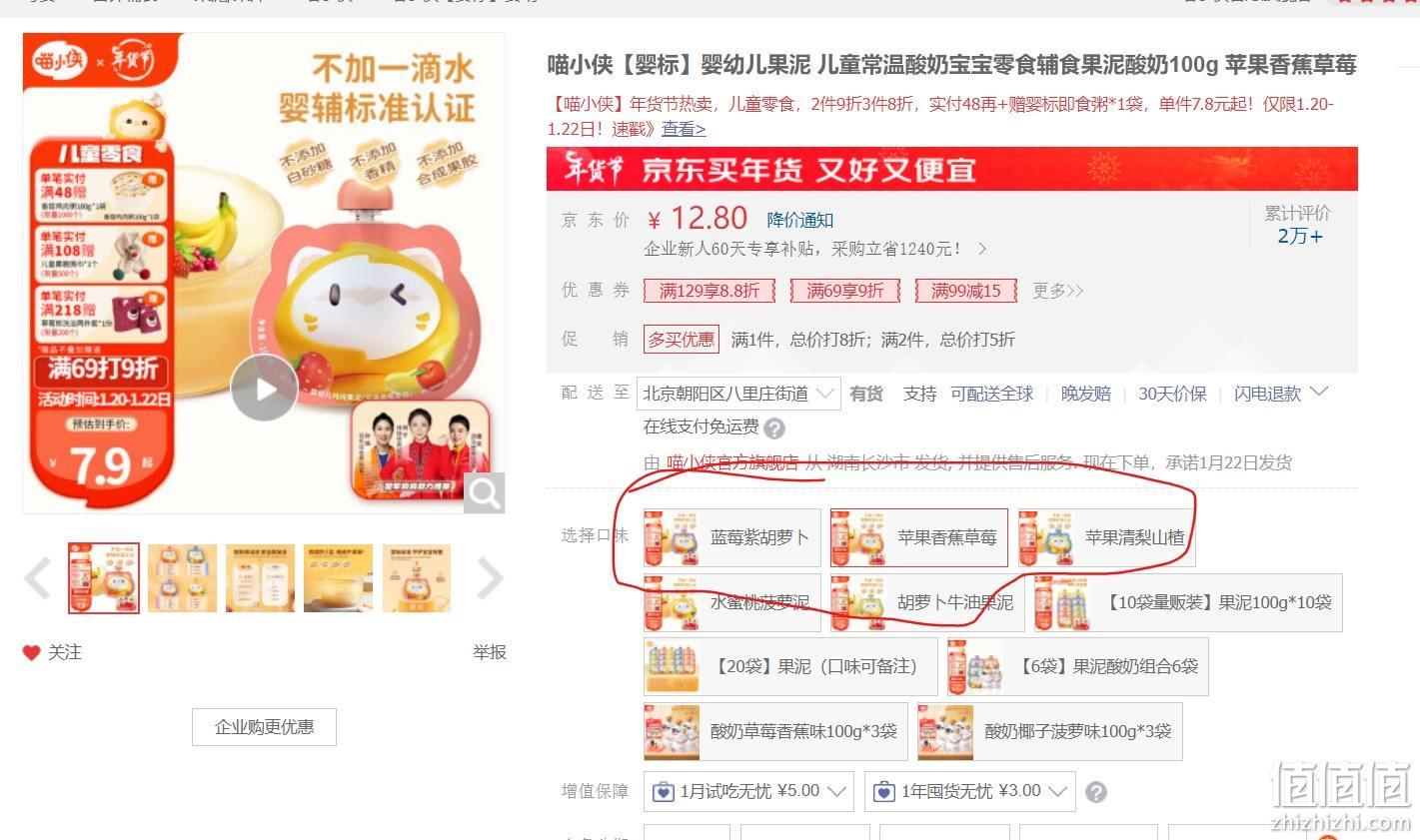The image size is (1420, 840).
Task: Open the 喵小侠官方旗舰店 store link
Action: point(732,462)
